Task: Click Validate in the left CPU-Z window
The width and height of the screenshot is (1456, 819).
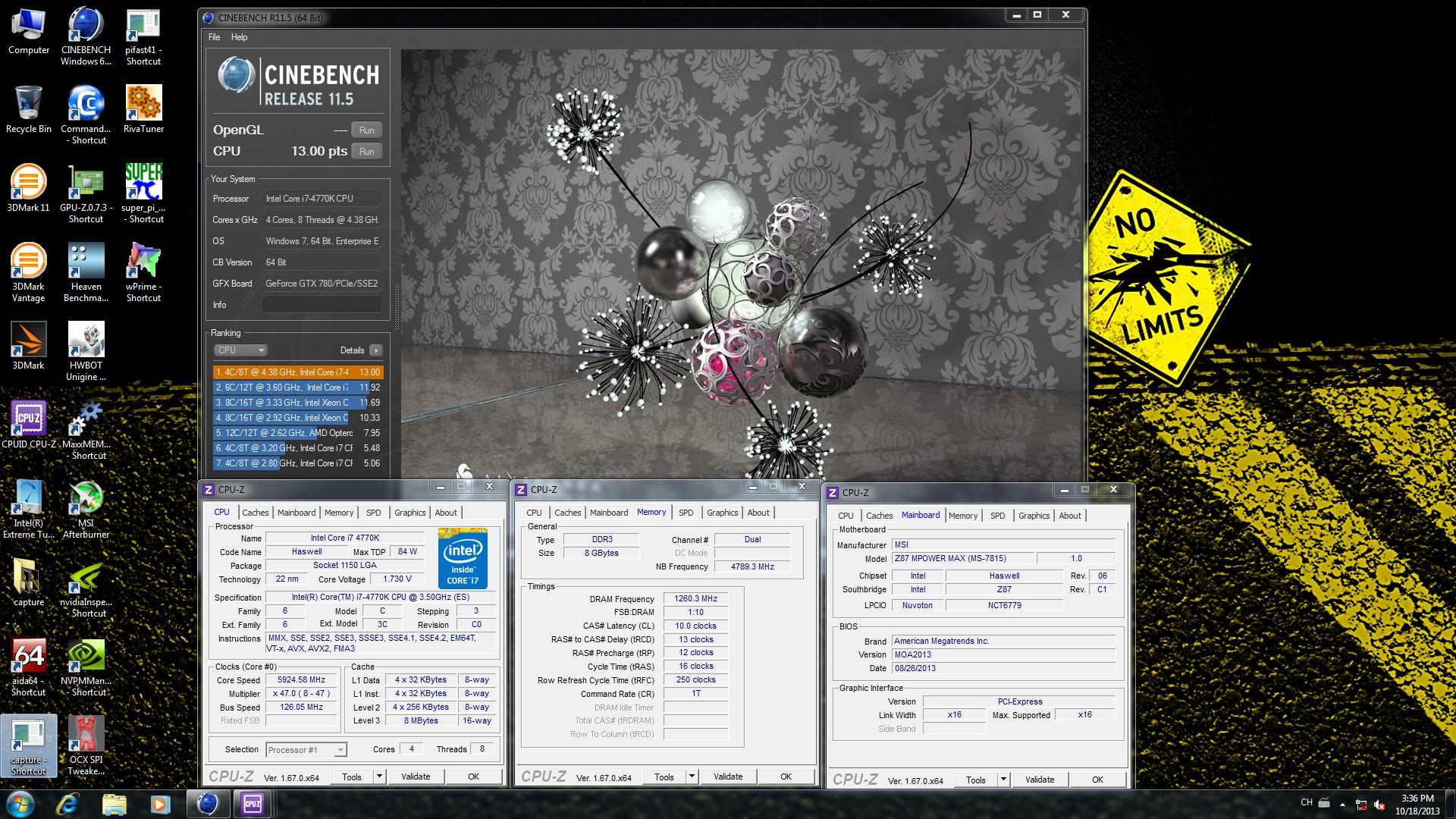Action: pyautogui.click(x=416, y=777)
